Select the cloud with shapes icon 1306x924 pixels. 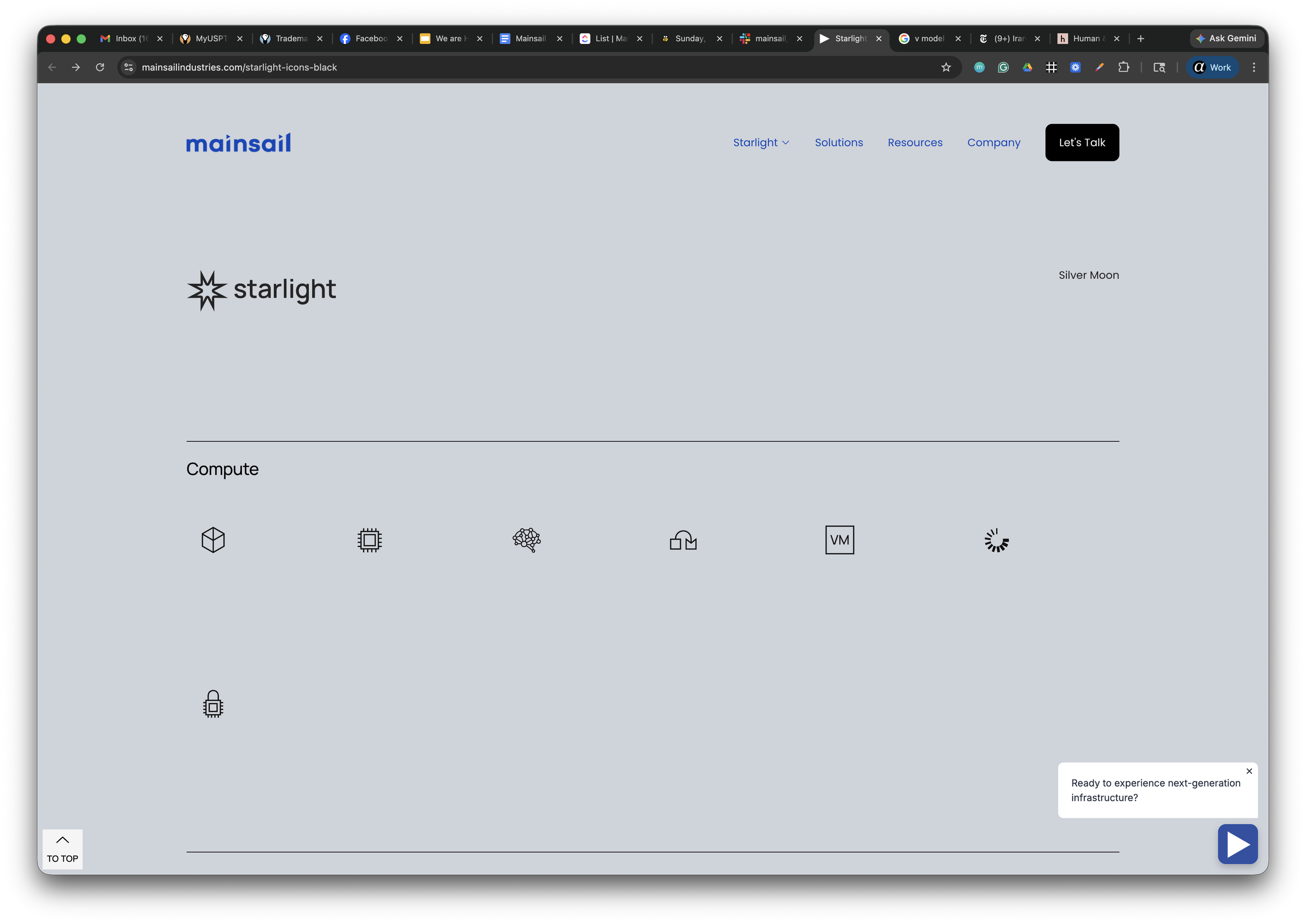point(683,540)
